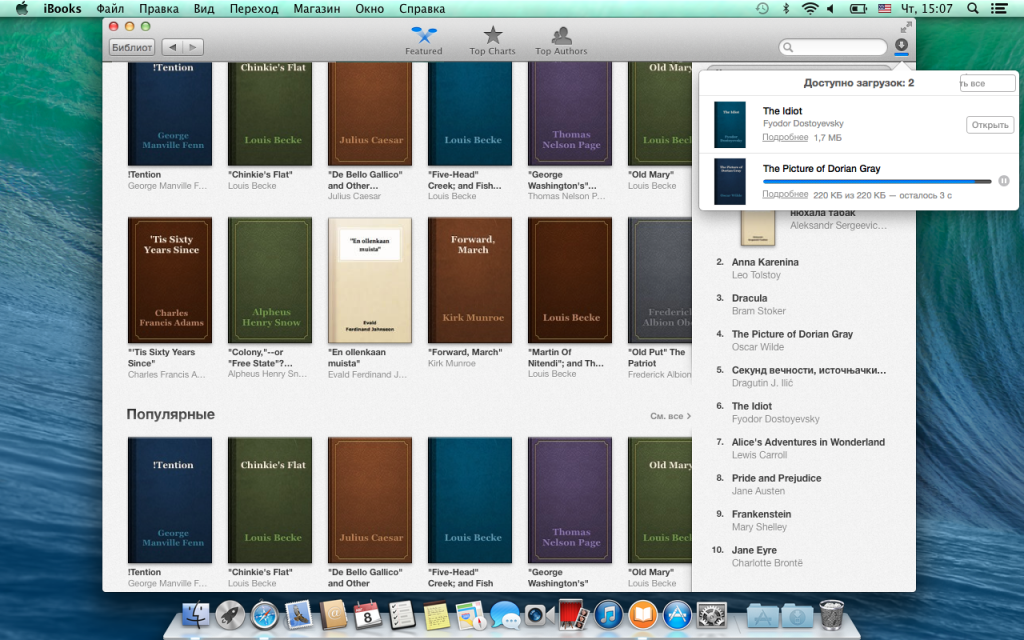The width and height of the screenshot is (1024, 640).
Task: Go forward using the right arrow button
Action: pos(193,47)
